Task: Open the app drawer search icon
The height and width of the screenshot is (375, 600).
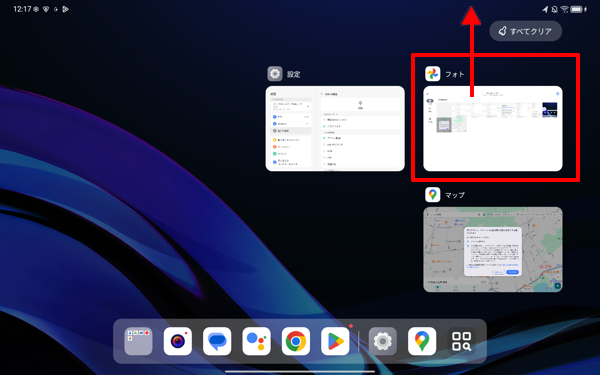Action: click(x=461, y=341)
